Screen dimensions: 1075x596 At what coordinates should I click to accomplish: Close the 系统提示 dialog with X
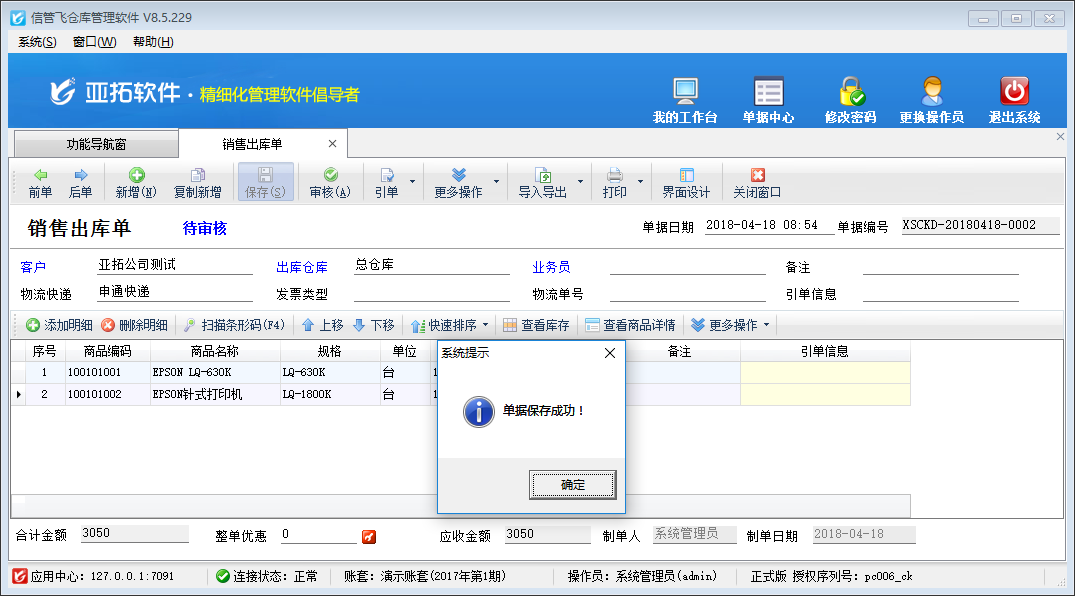coord(610,353)
